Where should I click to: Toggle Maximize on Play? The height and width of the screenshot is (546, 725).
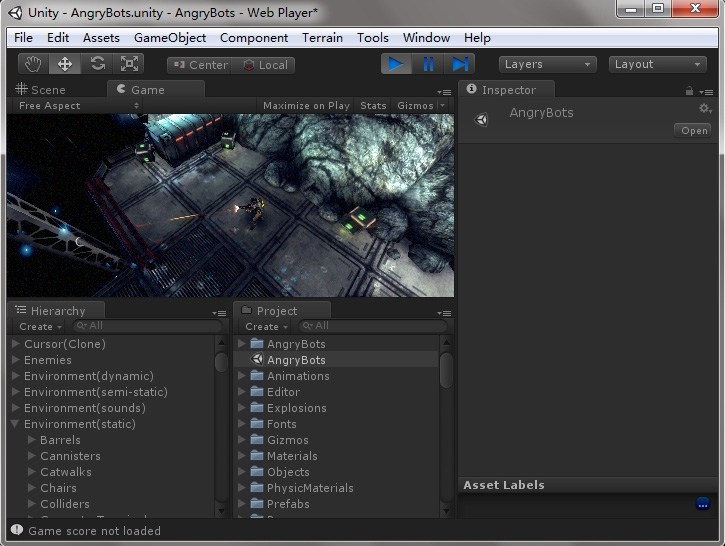click(306, 106)
